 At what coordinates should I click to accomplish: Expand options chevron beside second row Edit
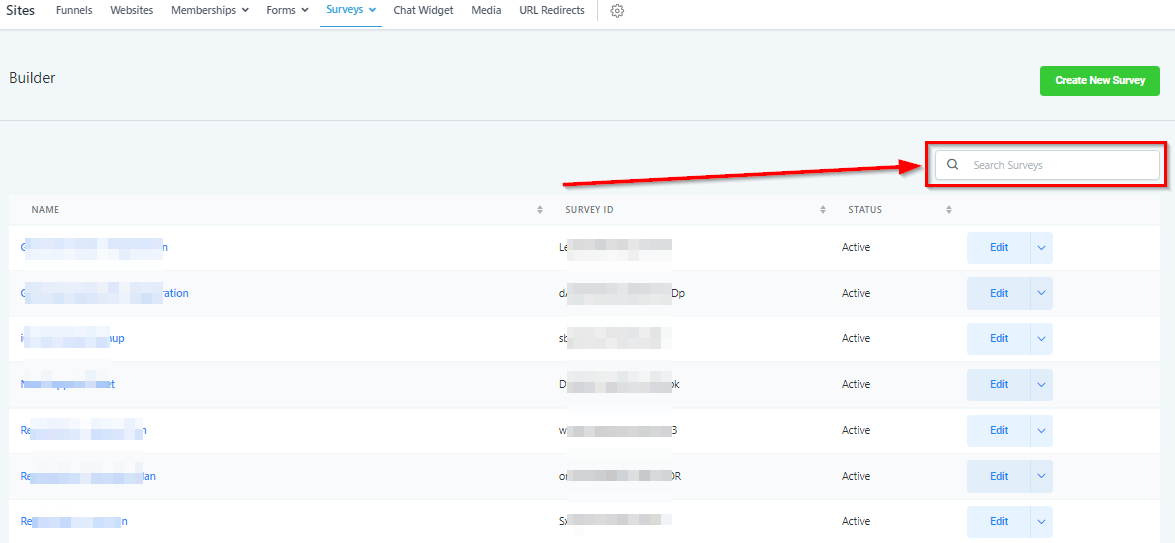click(x=1041, y=294)
